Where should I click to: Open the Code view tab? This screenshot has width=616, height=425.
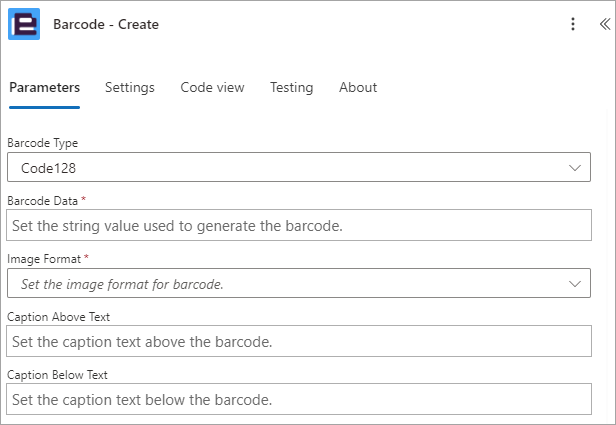point(212,87)
